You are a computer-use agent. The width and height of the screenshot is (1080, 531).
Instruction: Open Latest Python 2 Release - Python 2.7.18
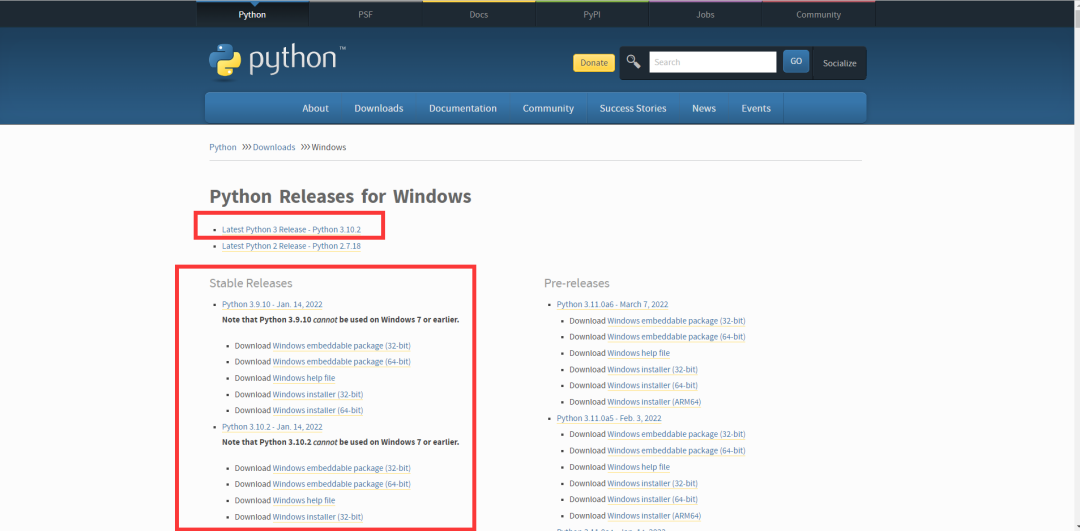291,246
